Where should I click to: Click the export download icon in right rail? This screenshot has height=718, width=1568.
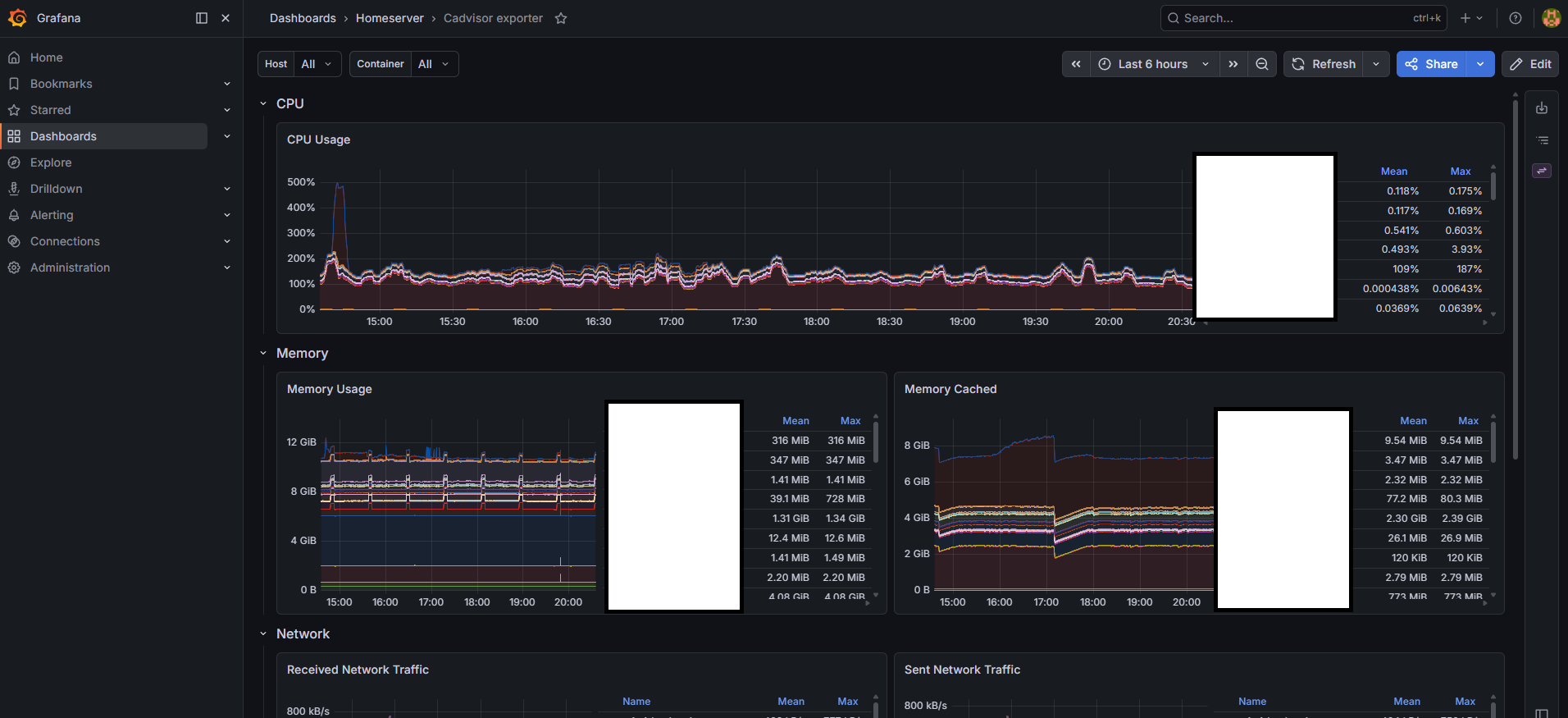click(x=1542, y=107)
